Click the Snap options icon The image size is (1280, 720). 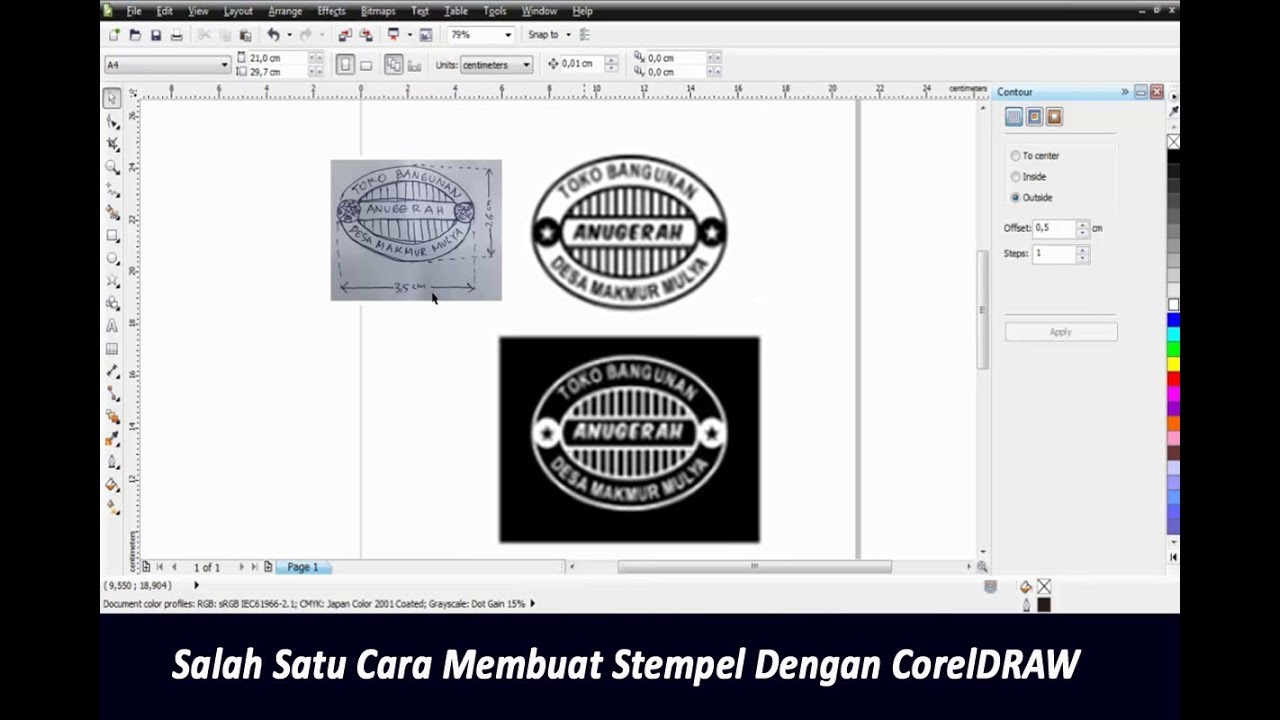coord(585,35)
